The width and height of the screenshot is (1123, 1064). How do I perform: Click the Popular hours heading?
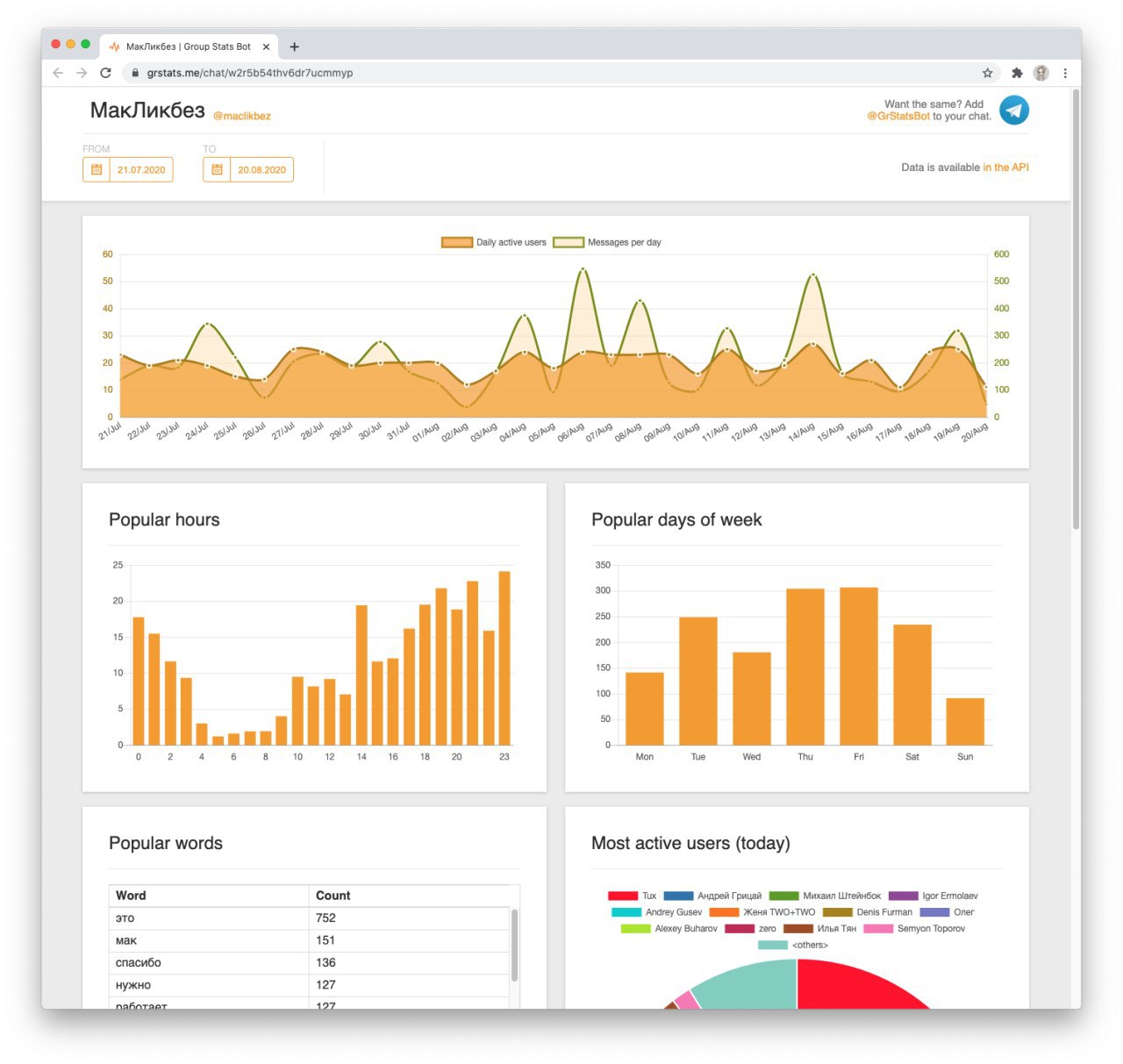(x=164, y=520)
